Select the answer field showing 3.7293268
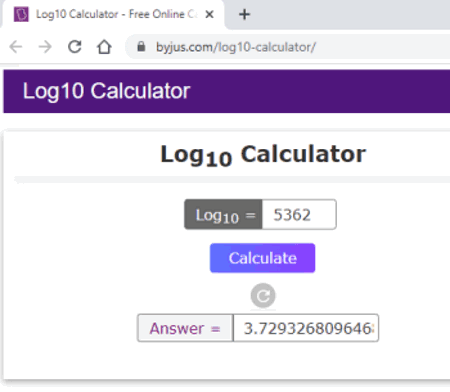Viewport: 450px width, 392px height. pyautogui.click(x=306, y=328)
